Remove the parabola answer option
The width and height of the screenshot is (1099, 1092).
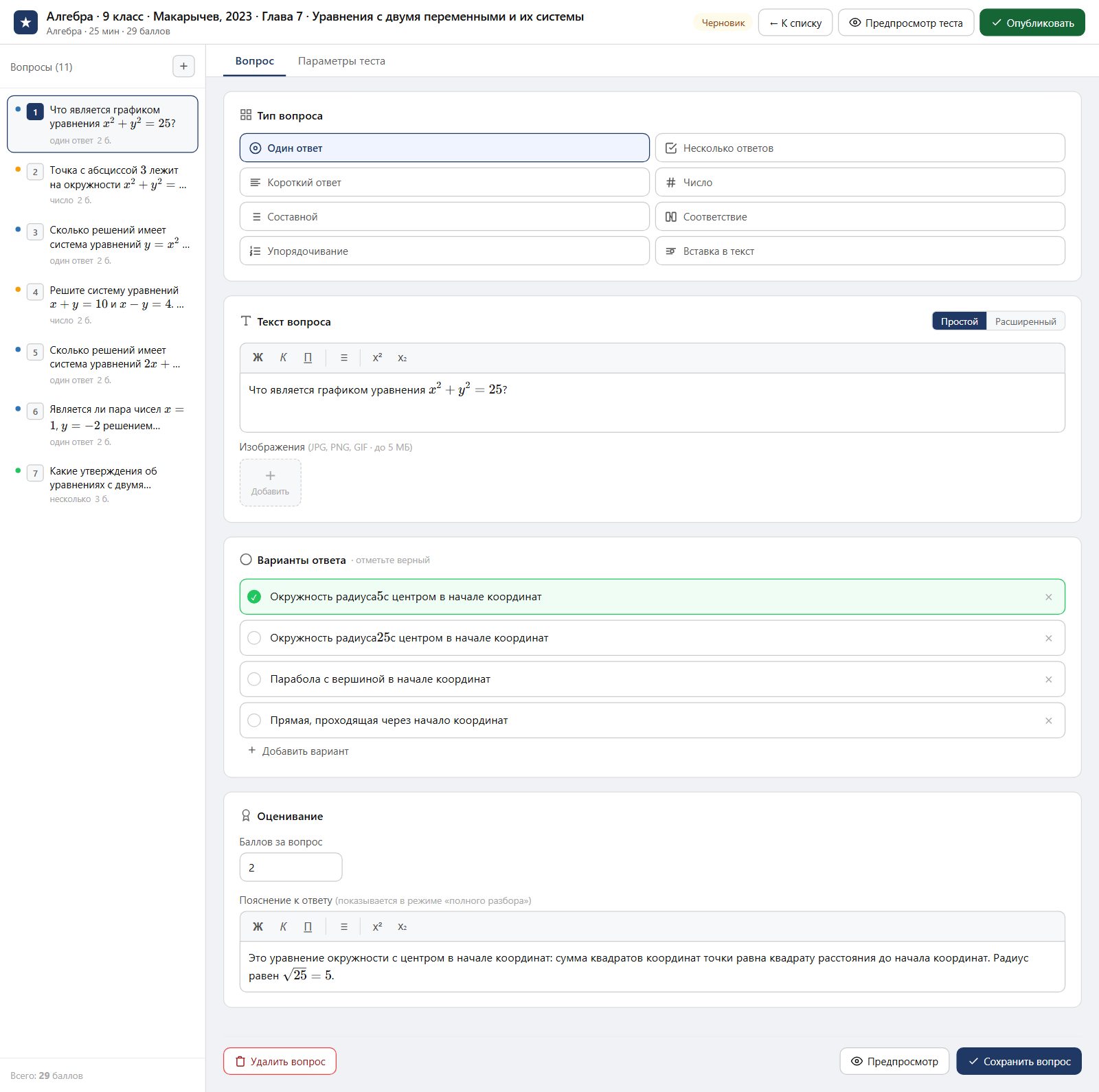point(1048,679)
